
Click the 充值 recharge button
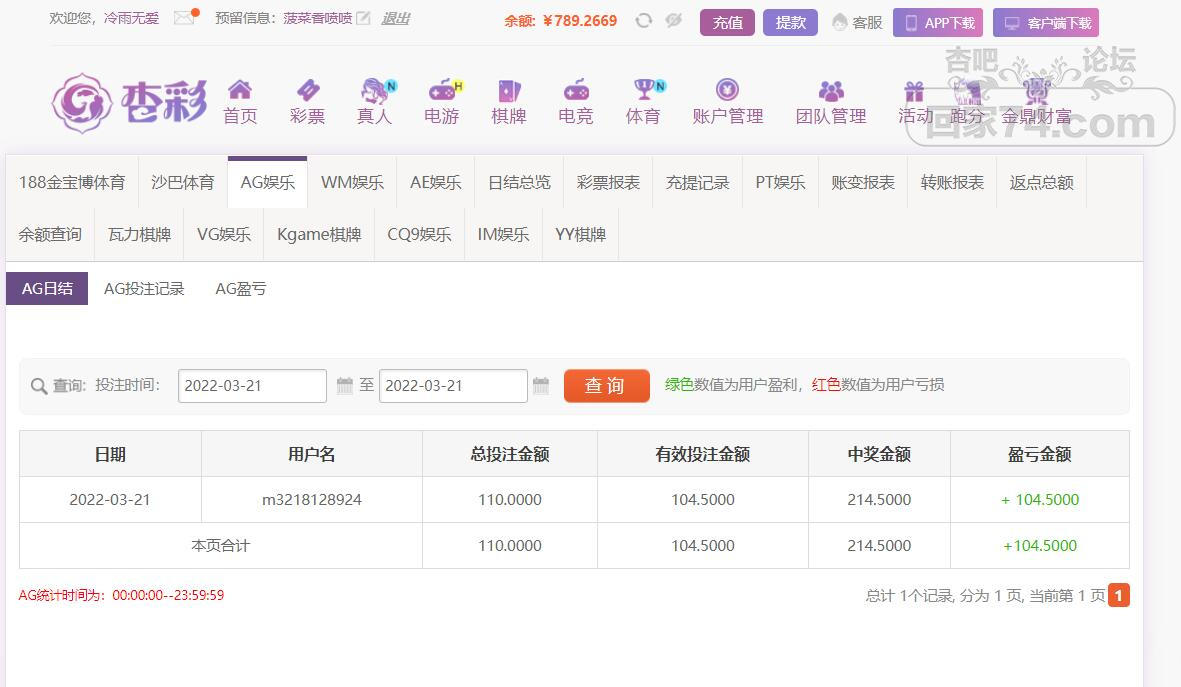(727, 22)
